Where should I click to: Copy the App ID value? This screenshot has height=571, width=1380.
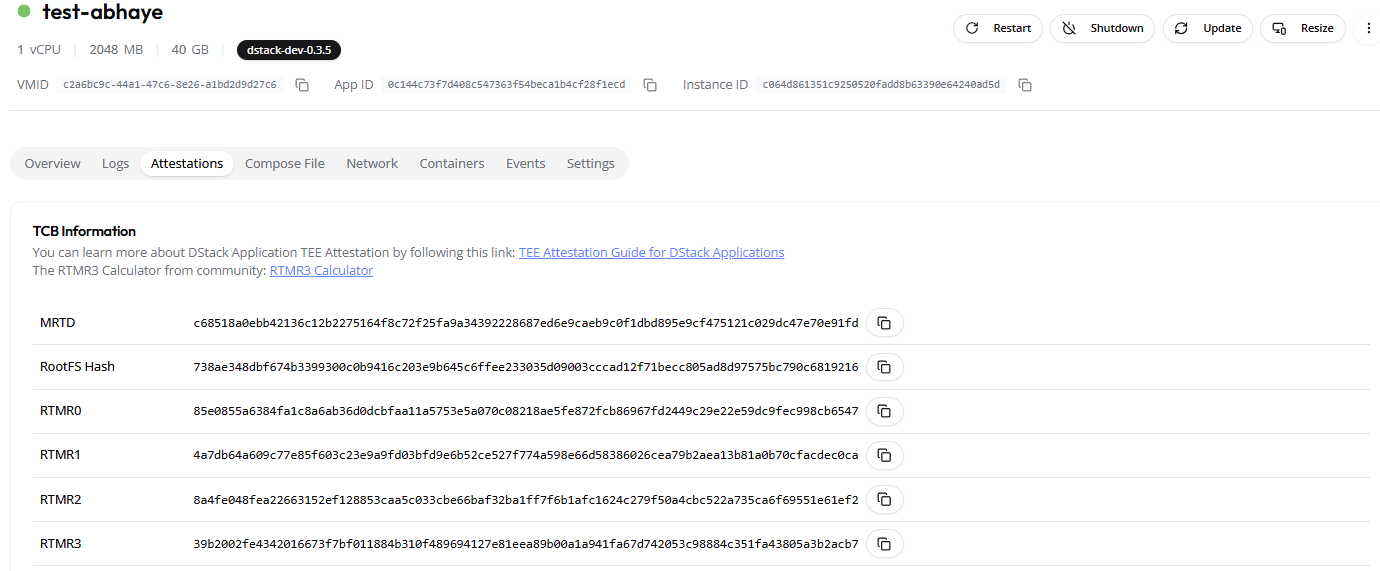click(x=650, y=85)
